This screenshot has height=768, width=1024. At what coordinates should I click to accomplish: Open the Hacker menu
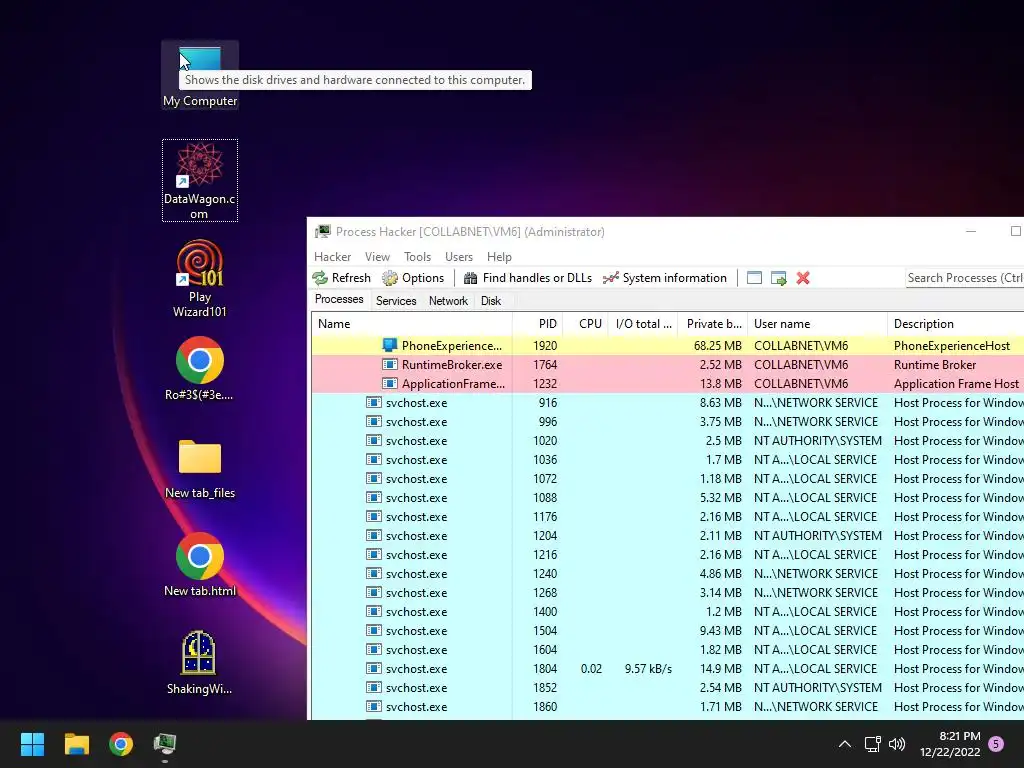click(x=332, y=257)
